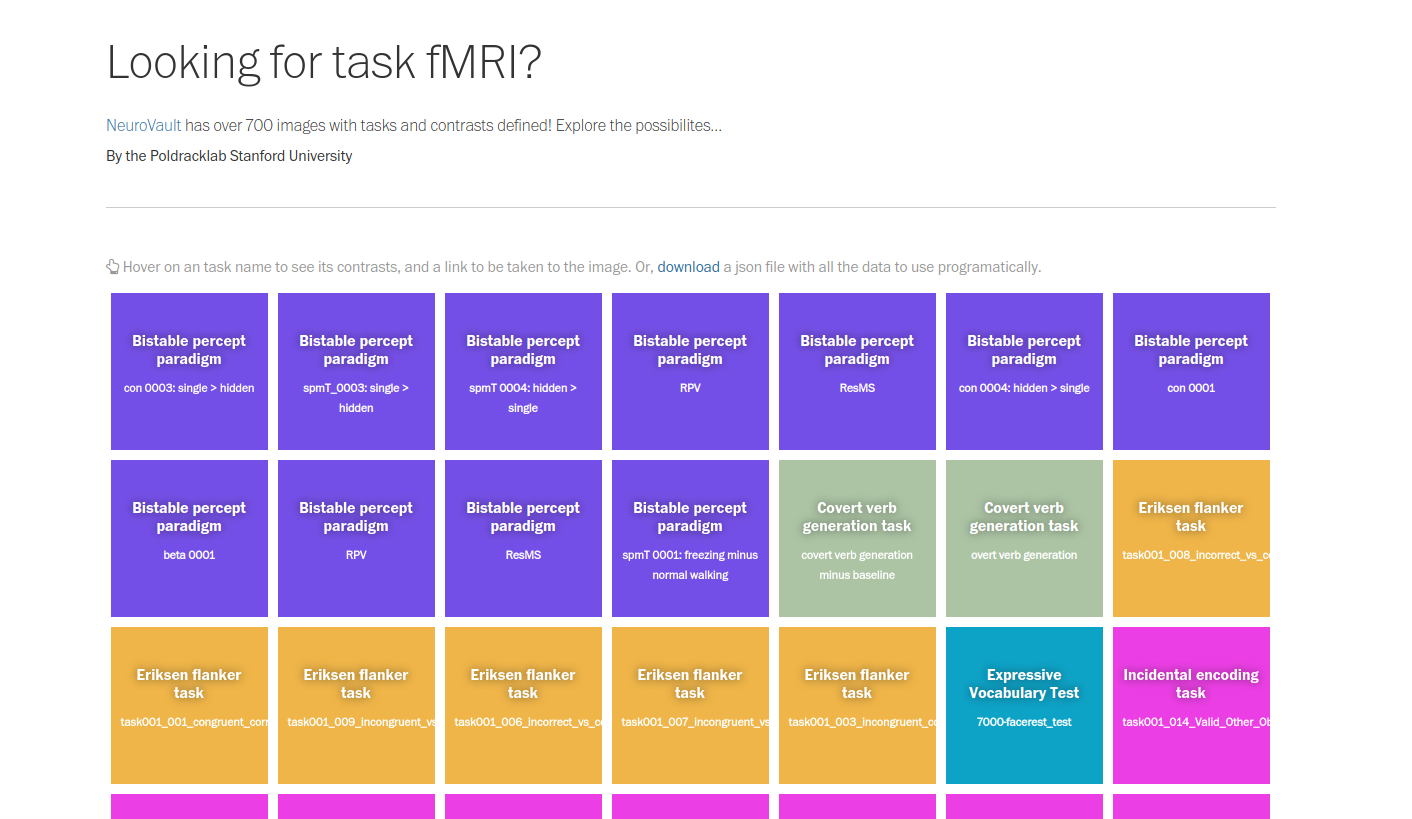Click the hand pointer icon before 'Hover'

coord(113,267)
